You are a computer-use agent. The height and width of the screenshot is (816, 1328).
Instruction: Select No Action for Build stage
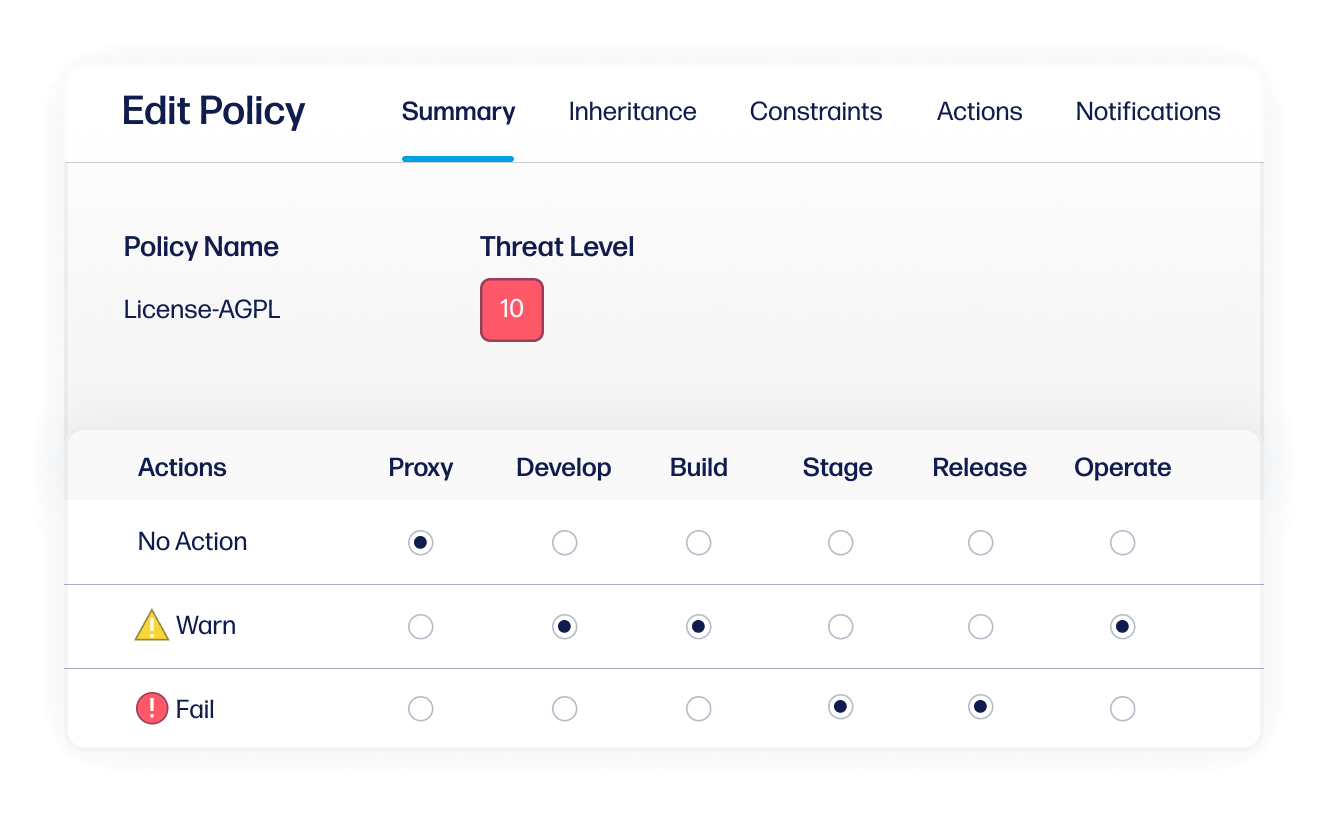tap(699, 543)
